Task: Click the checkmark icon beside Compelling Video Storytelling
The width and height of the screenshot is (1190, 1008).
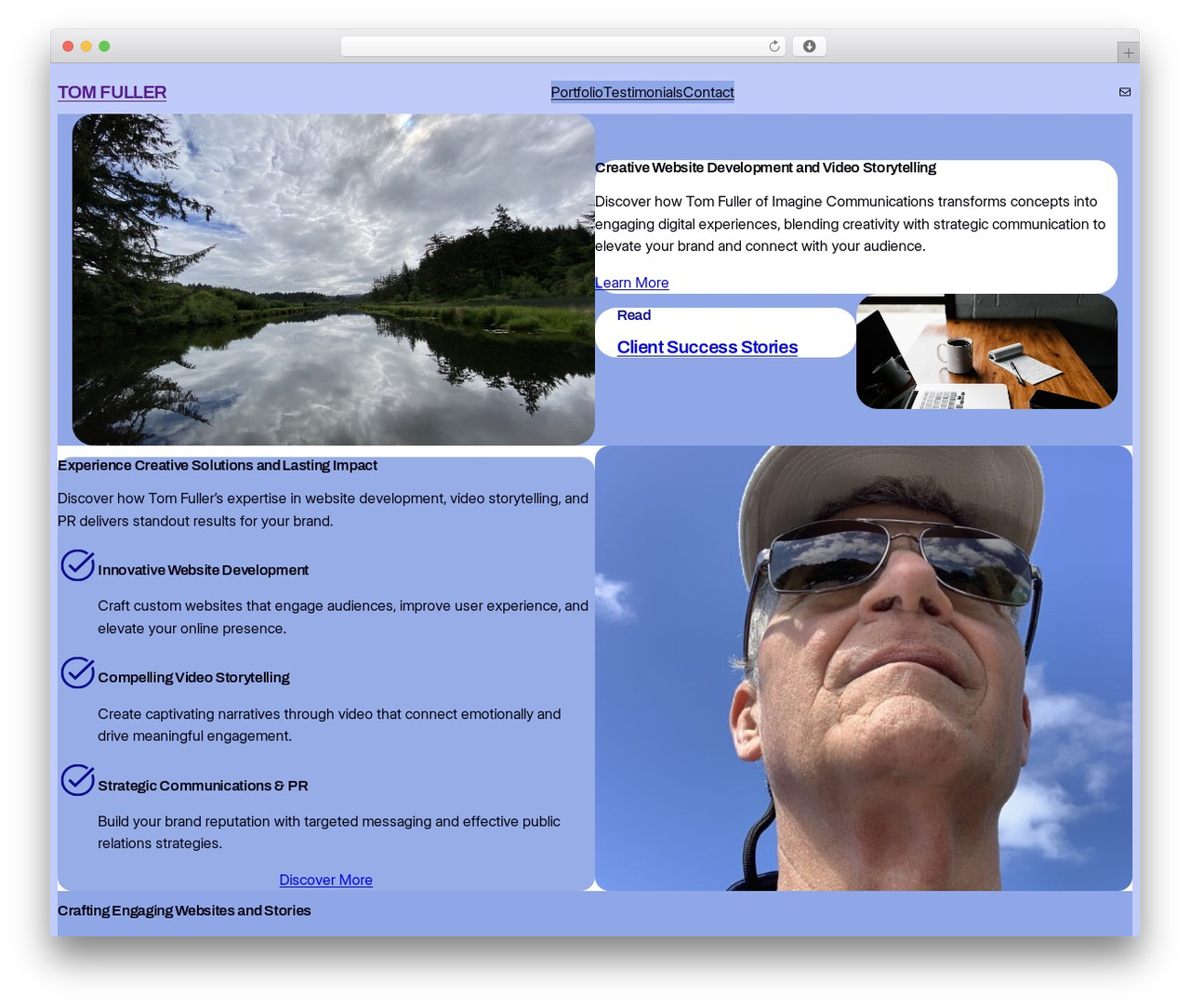Action: 77,672
